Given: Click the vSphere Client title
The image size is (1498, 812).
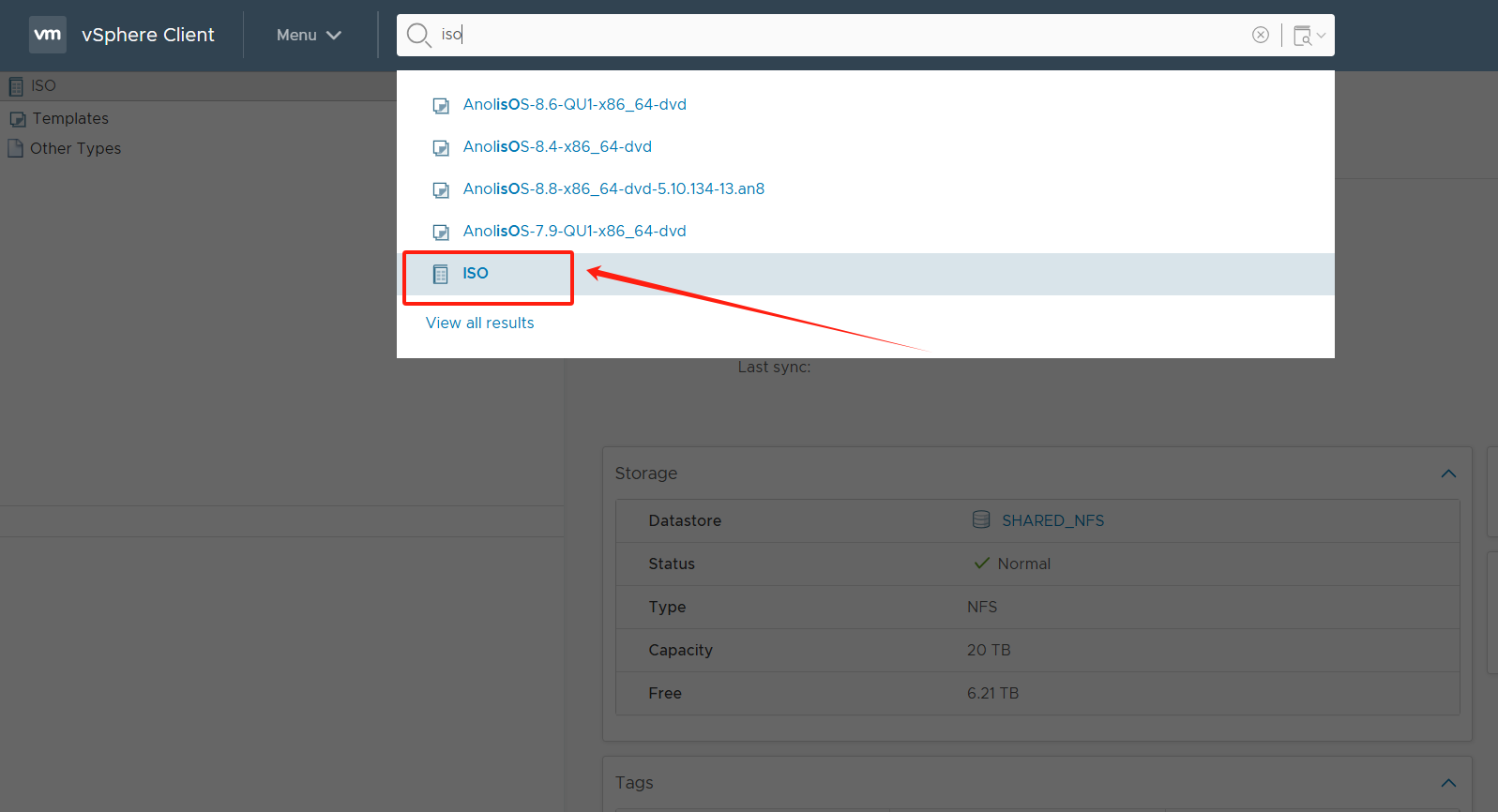Looking at the screenshot, I should 148,35.
